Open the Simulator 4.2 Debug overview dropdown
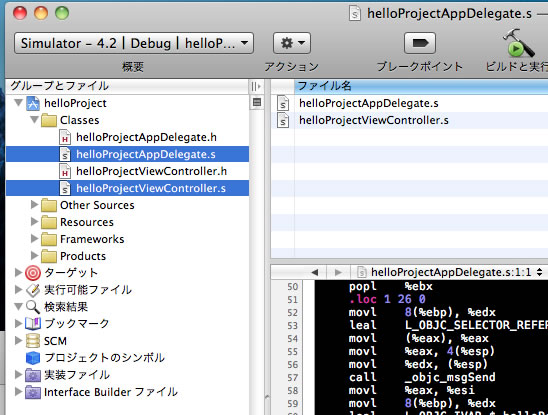The width and height of the screenshot is (548, 415). click(x=134, y=43)
